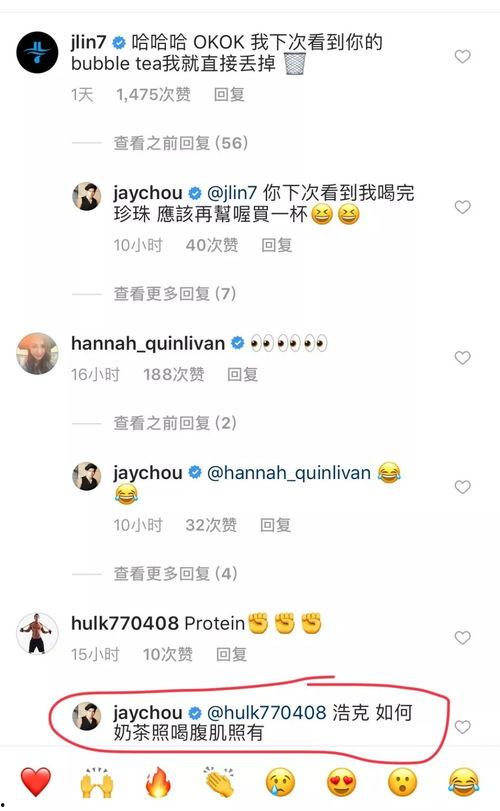Tap the heart-eyes quick-reaction emoji

[341, 782]
